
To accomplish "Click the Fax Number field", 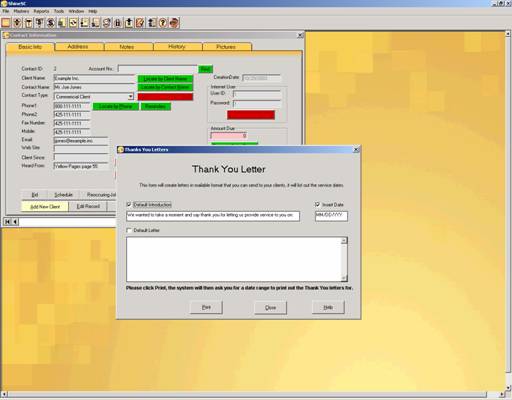I will click(x=72, y=123).
